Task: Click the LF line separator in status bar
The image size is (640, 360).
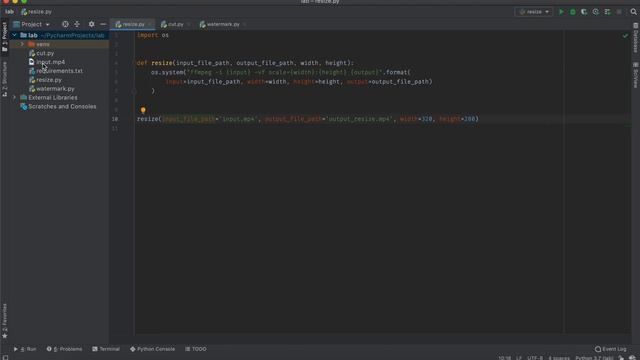Action: (x=518, y=358)
